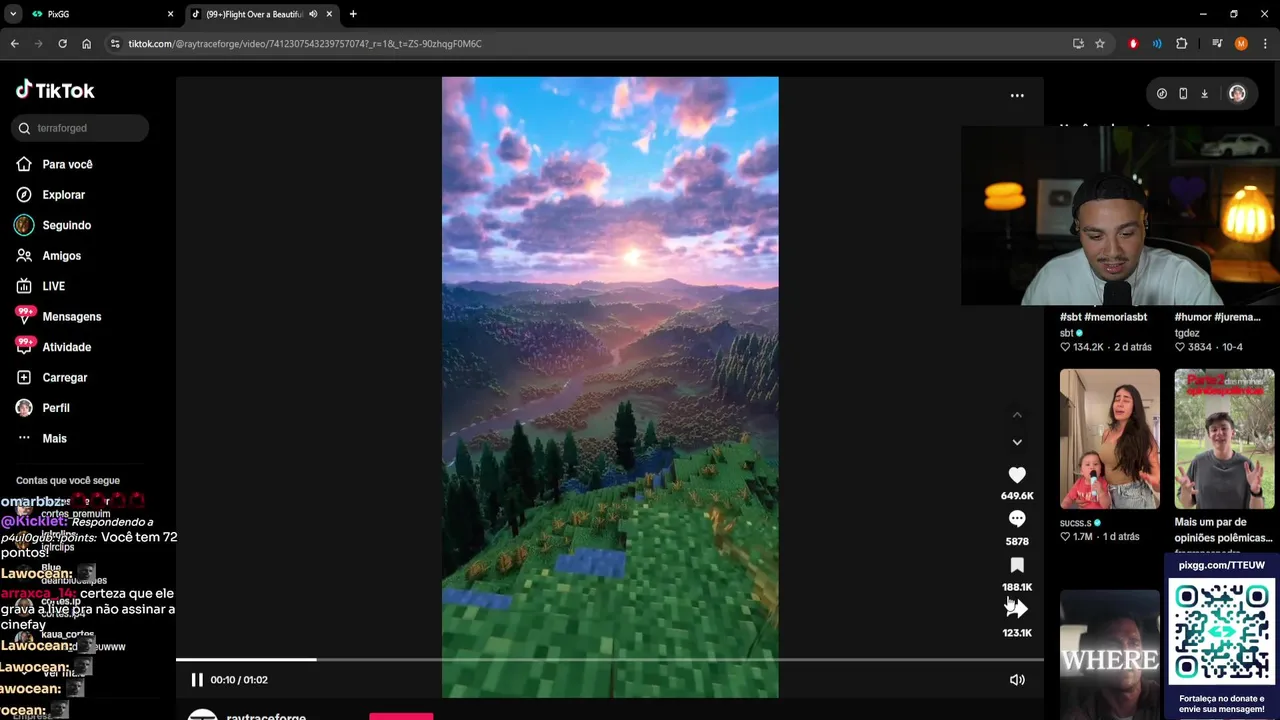Image resolution: width=1280 pixels, height=720 pixels.
Task: Open TikTok coins icon in top pill
Action: (1161, 94)
